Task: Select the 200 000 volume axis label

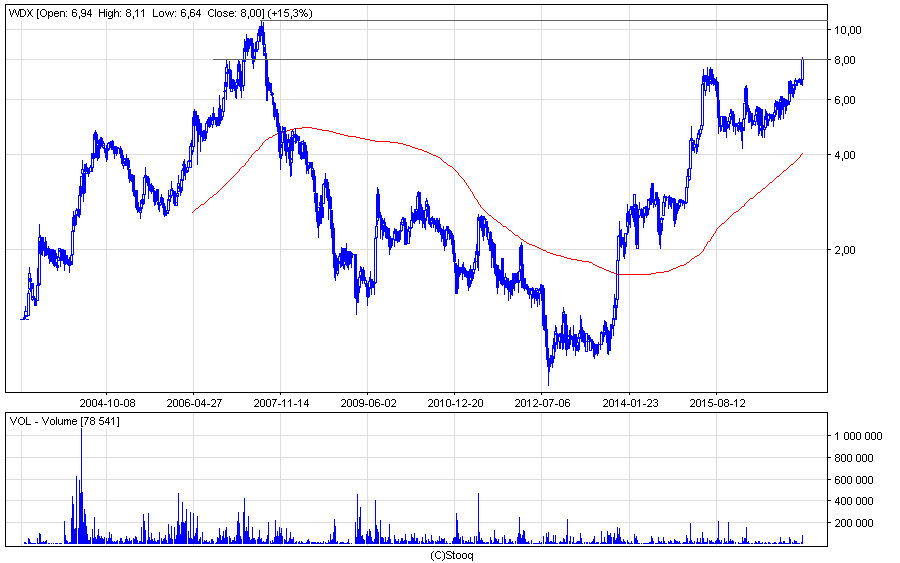Action: pyautogui.click(x=856, y=523)
